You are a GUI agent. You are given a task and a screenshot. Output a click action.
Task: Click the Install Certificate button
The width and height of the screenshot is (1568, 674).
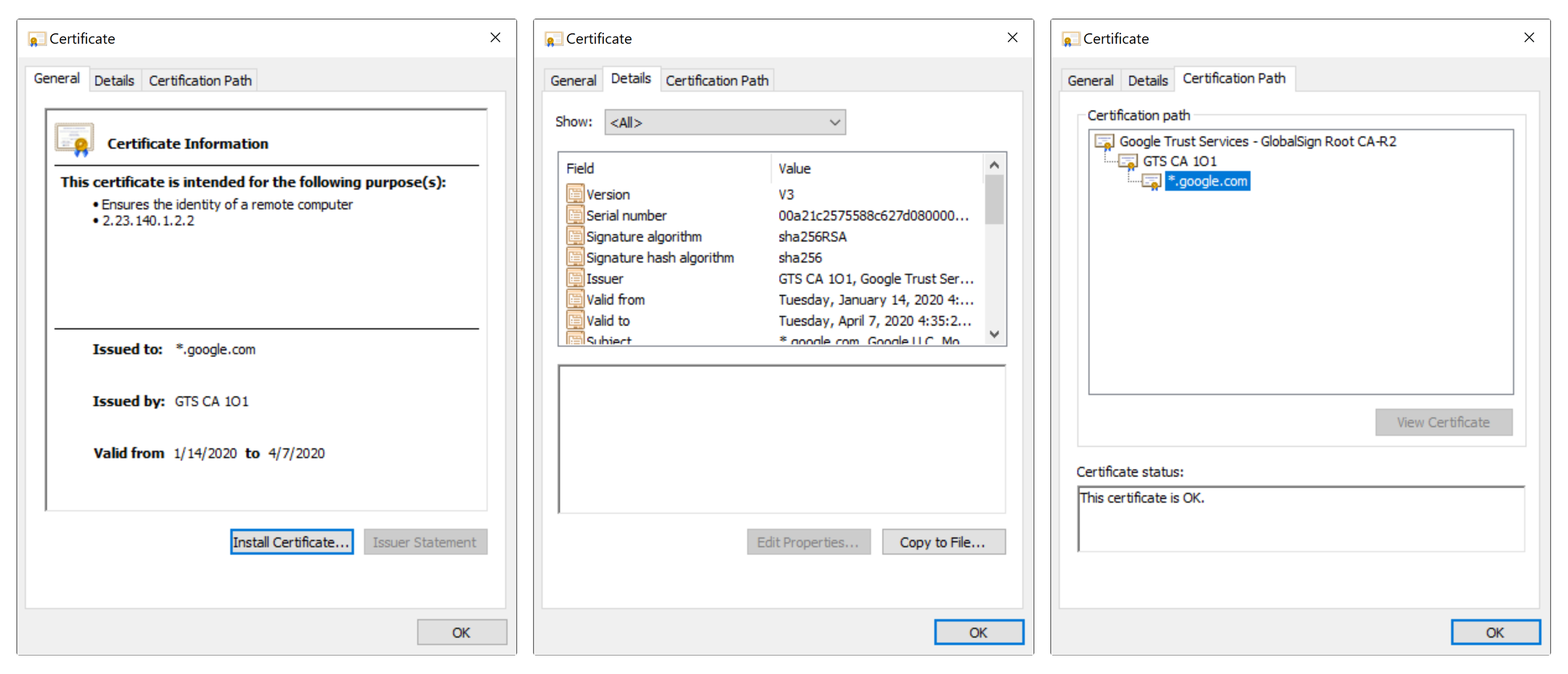(x=292, y=542)
